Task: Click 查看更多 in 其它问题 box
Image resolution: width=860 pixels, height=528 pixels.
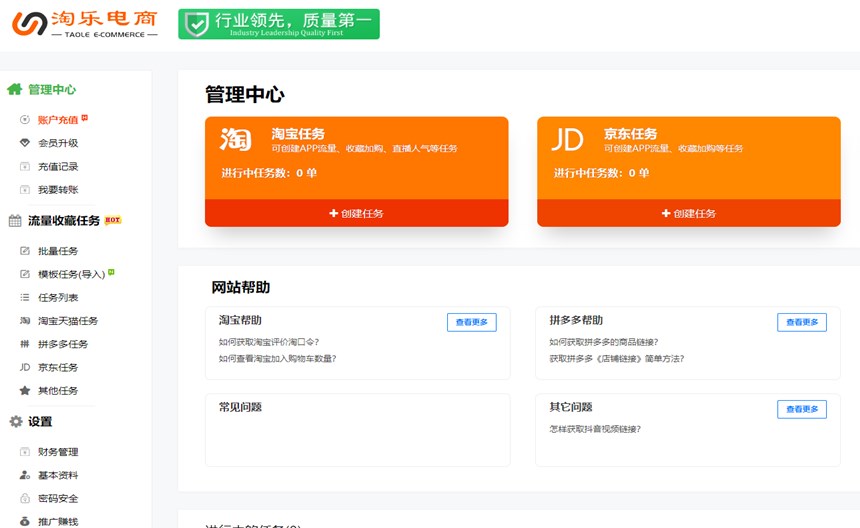Action: point(802,409)
